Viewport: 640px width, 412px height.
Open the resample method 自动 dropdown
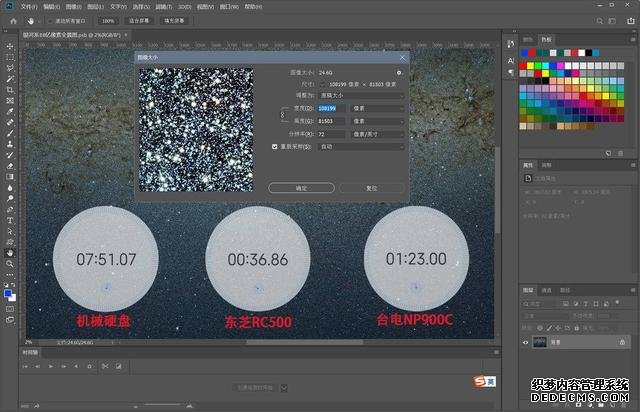click(x=361, y=147)
